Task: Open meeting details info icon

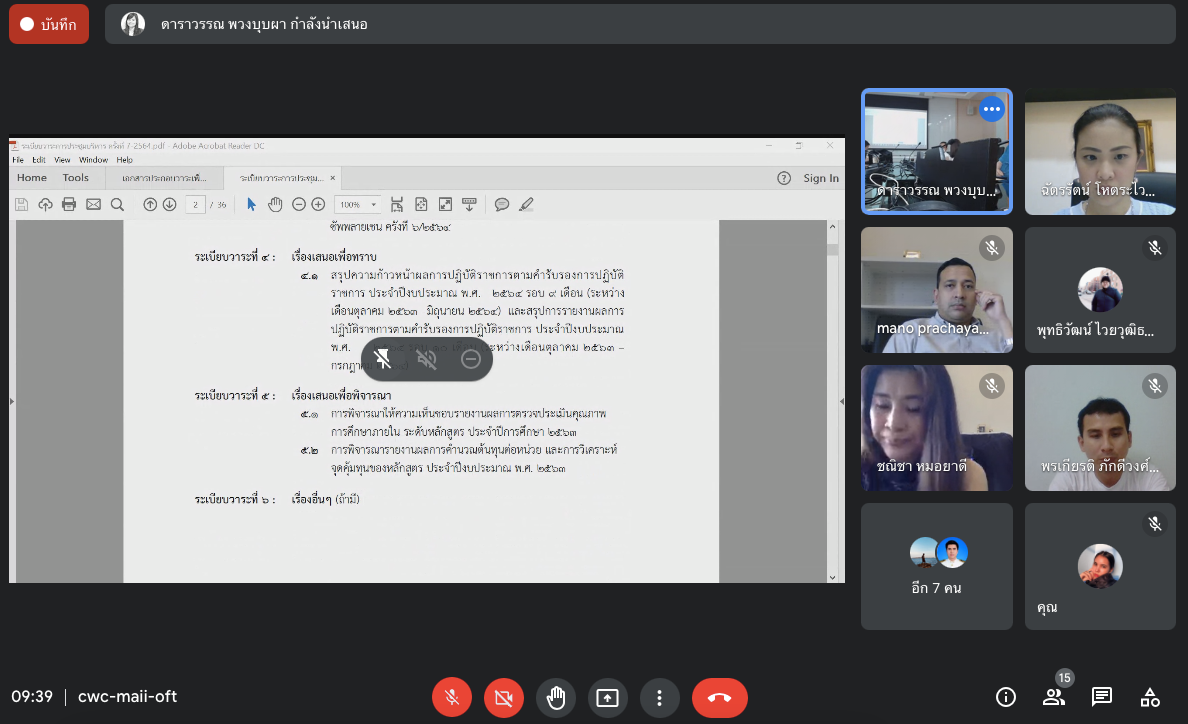Action: click(x=1006, y=697)
